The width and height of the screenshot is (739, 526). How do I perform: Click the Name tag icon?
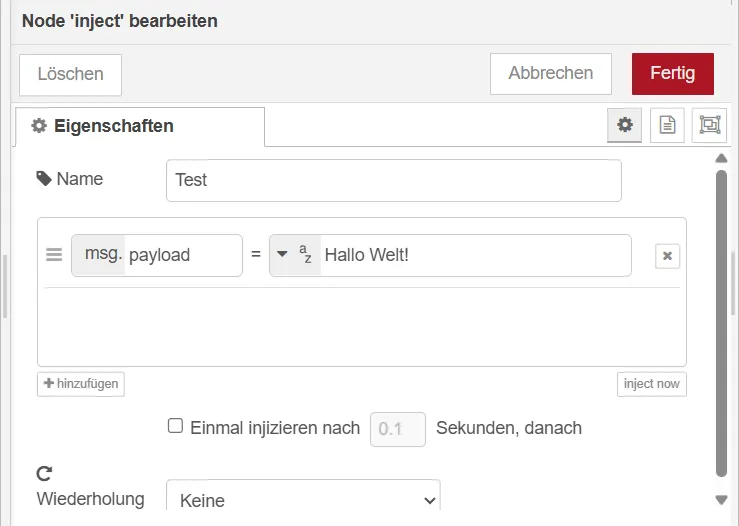tap(44, 179)
